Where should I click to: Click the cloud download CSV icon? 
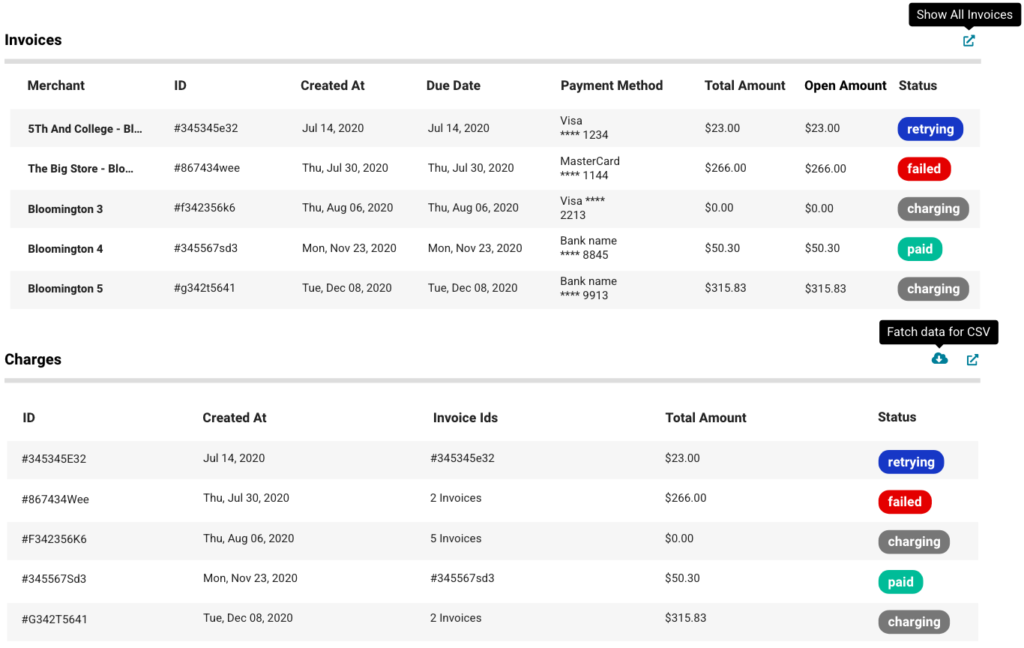click(939, 359)
